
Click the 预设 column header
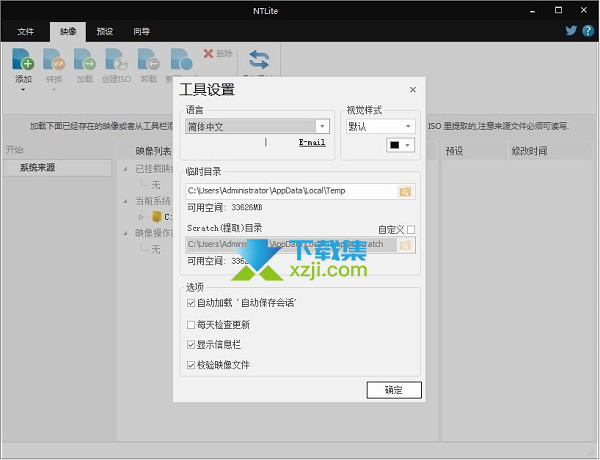(475, 151)
